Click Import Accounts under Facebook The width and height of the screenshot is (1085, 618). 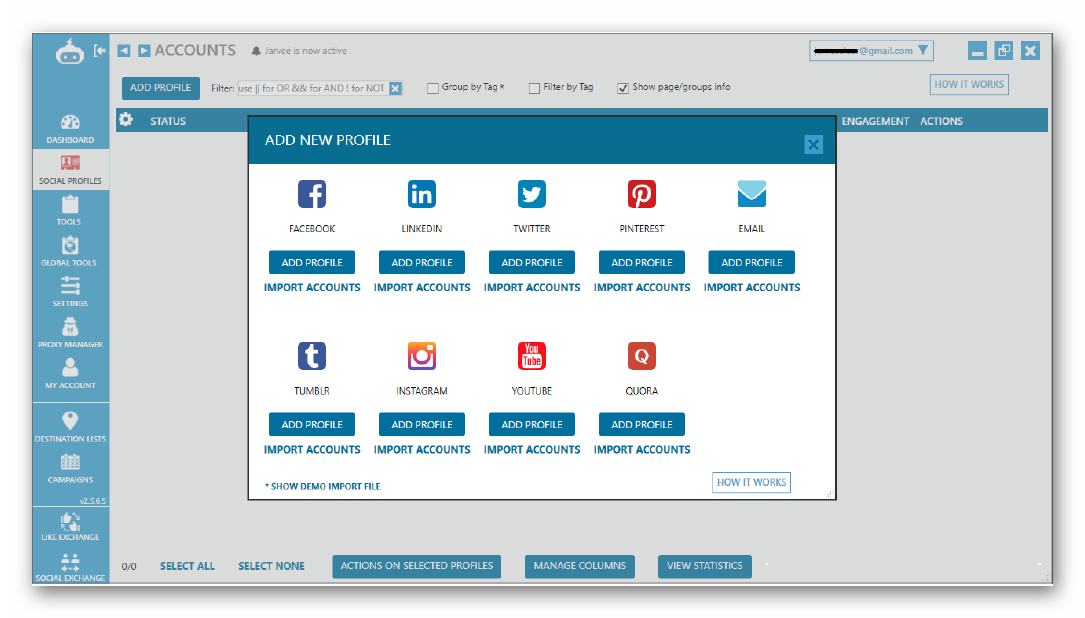click(312, 287)
